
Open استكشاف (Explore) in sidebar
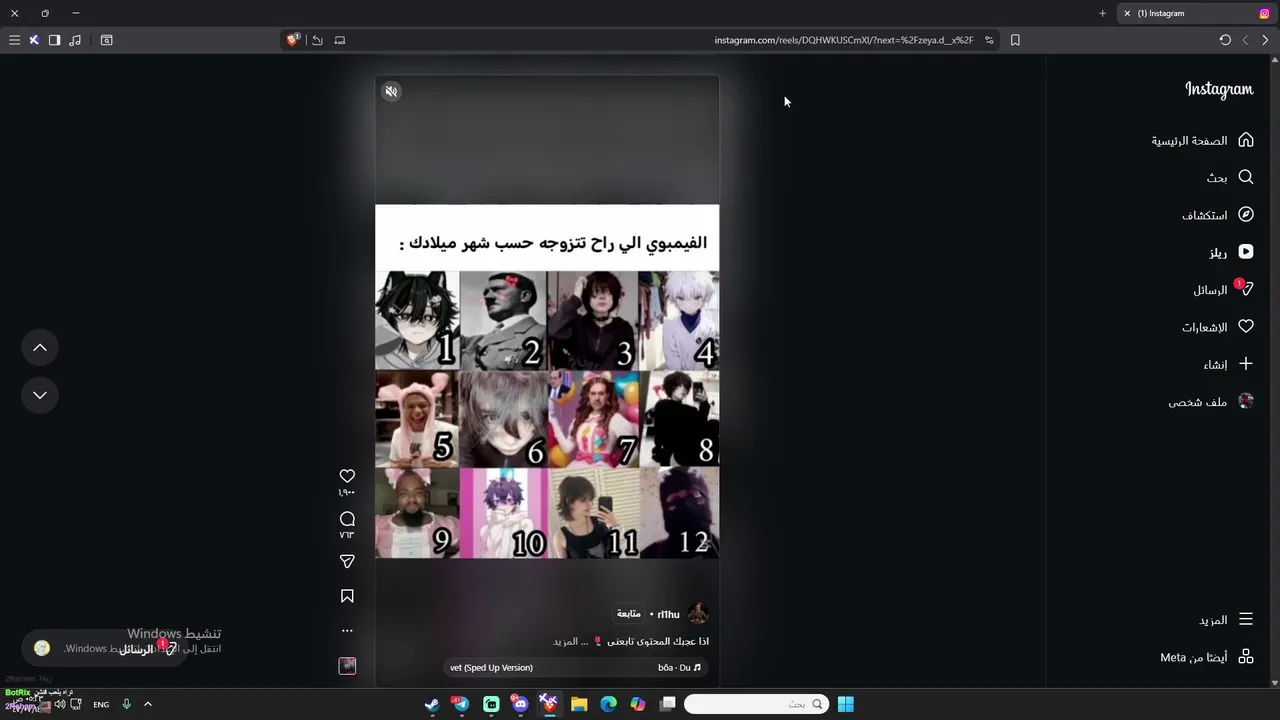tap(1218, 215)
